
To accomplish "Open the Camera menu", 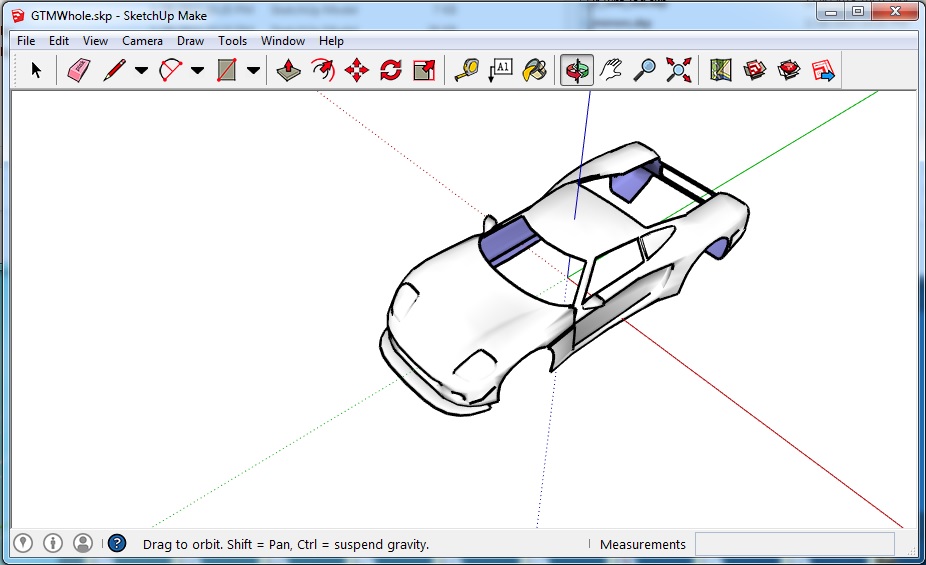I will tap(142, 41).
